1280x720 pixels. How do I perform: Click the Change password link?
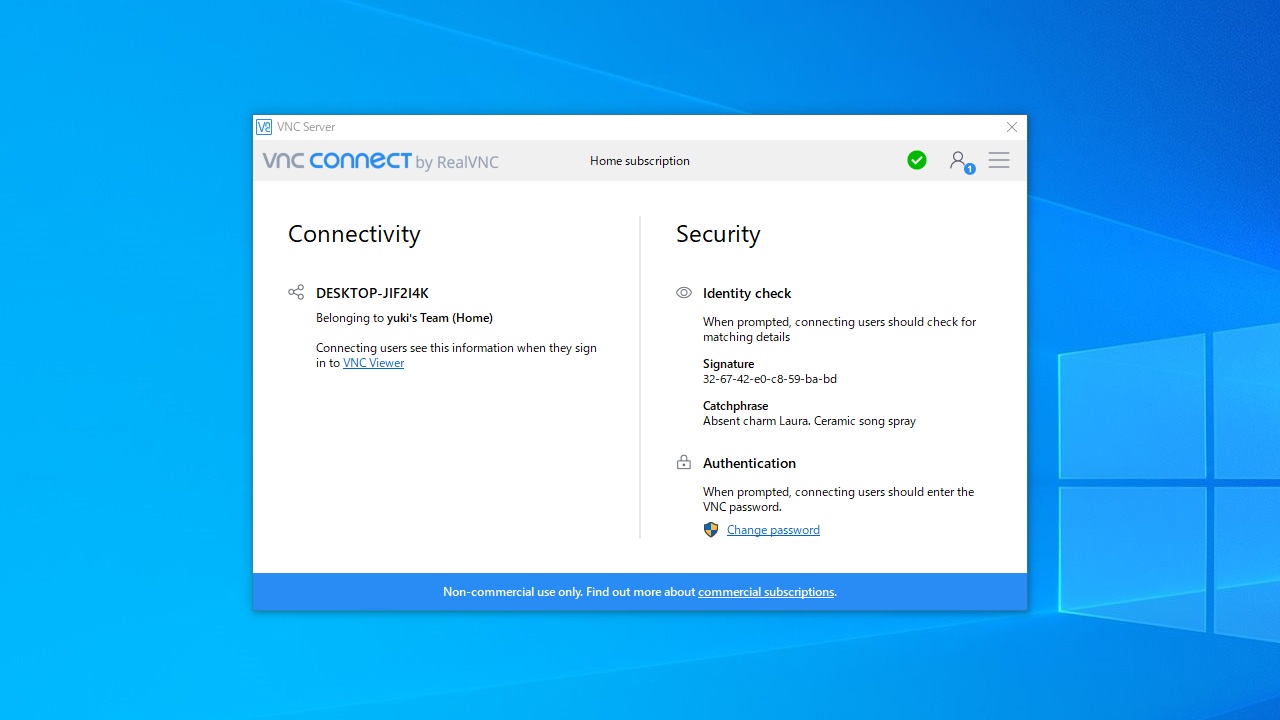tap(773, 530)
